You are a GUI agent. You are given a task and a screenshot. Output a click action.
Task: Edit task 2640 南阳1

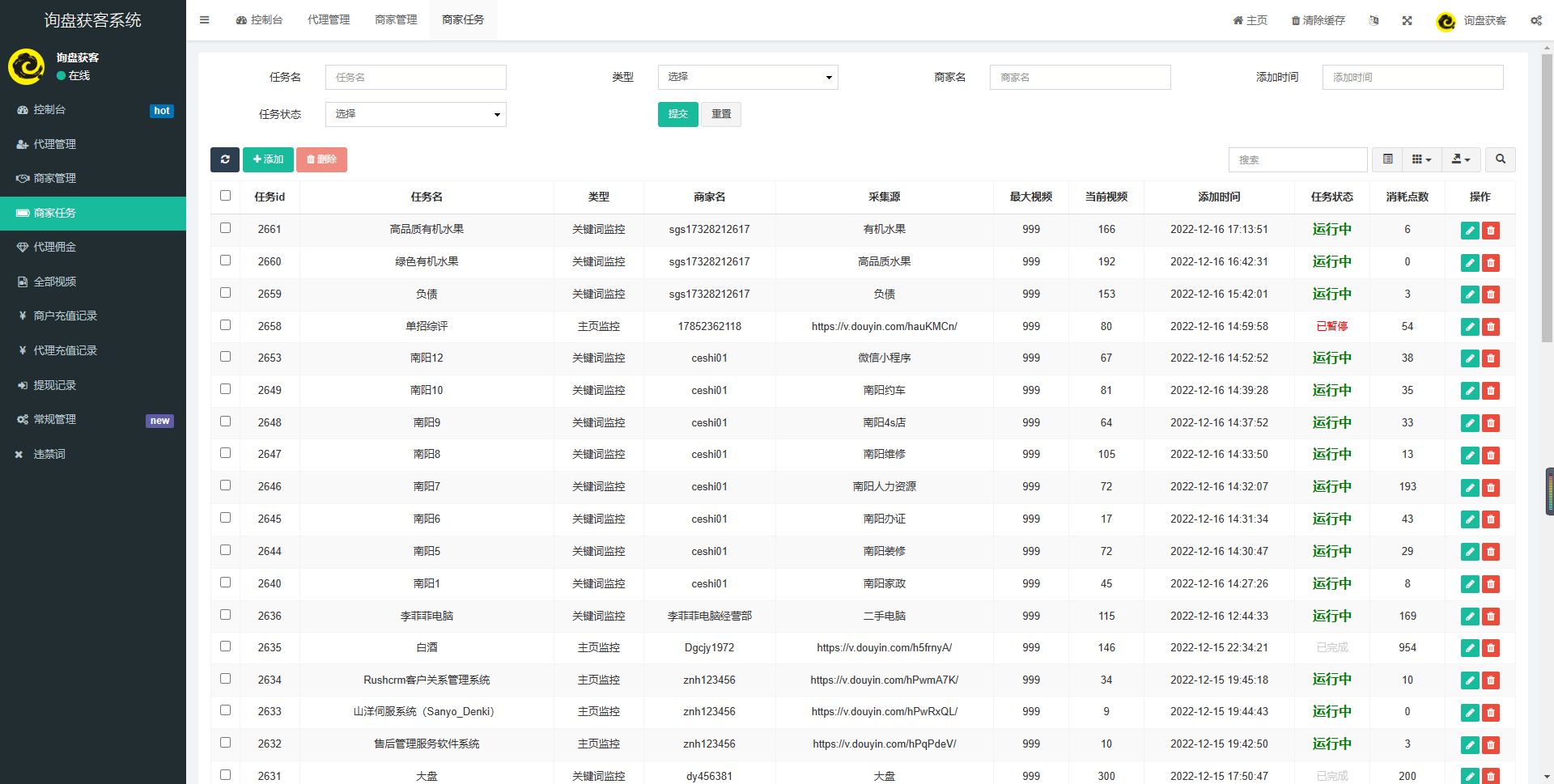pyautogui.click(x=1470, y=584)
